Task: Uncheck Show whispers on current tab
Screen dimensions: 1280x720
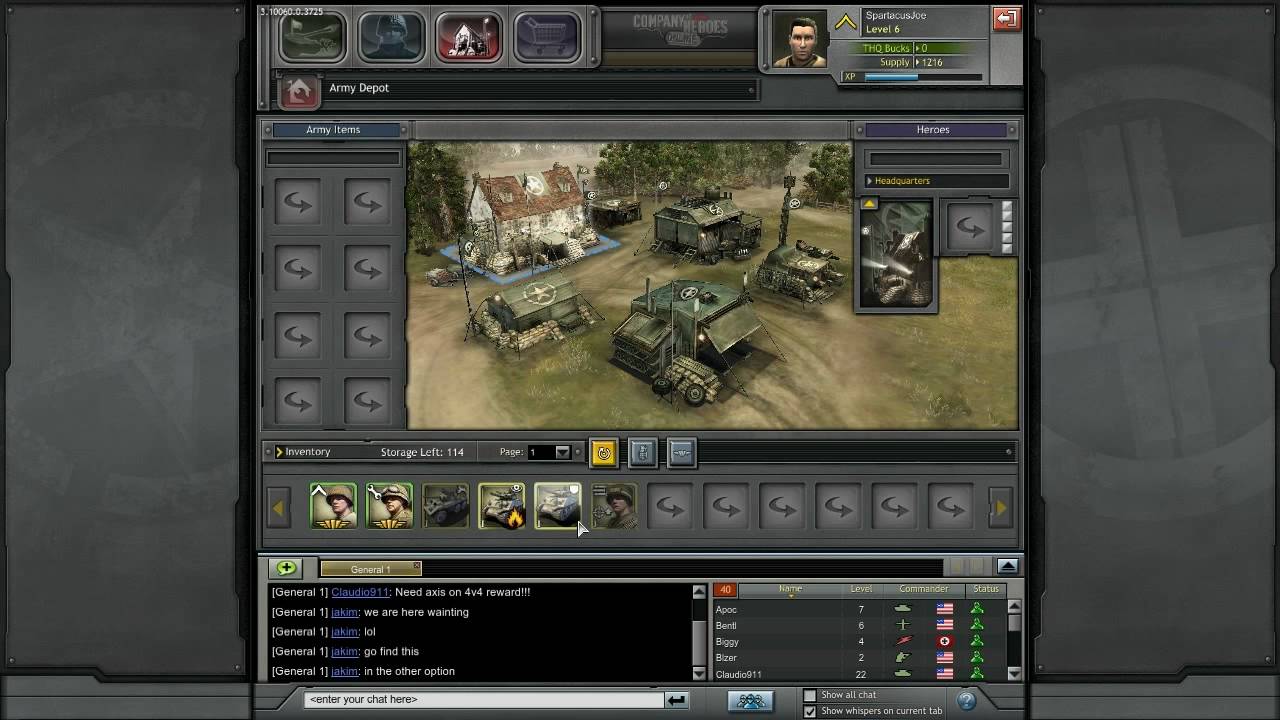Action: click(810, 711)
